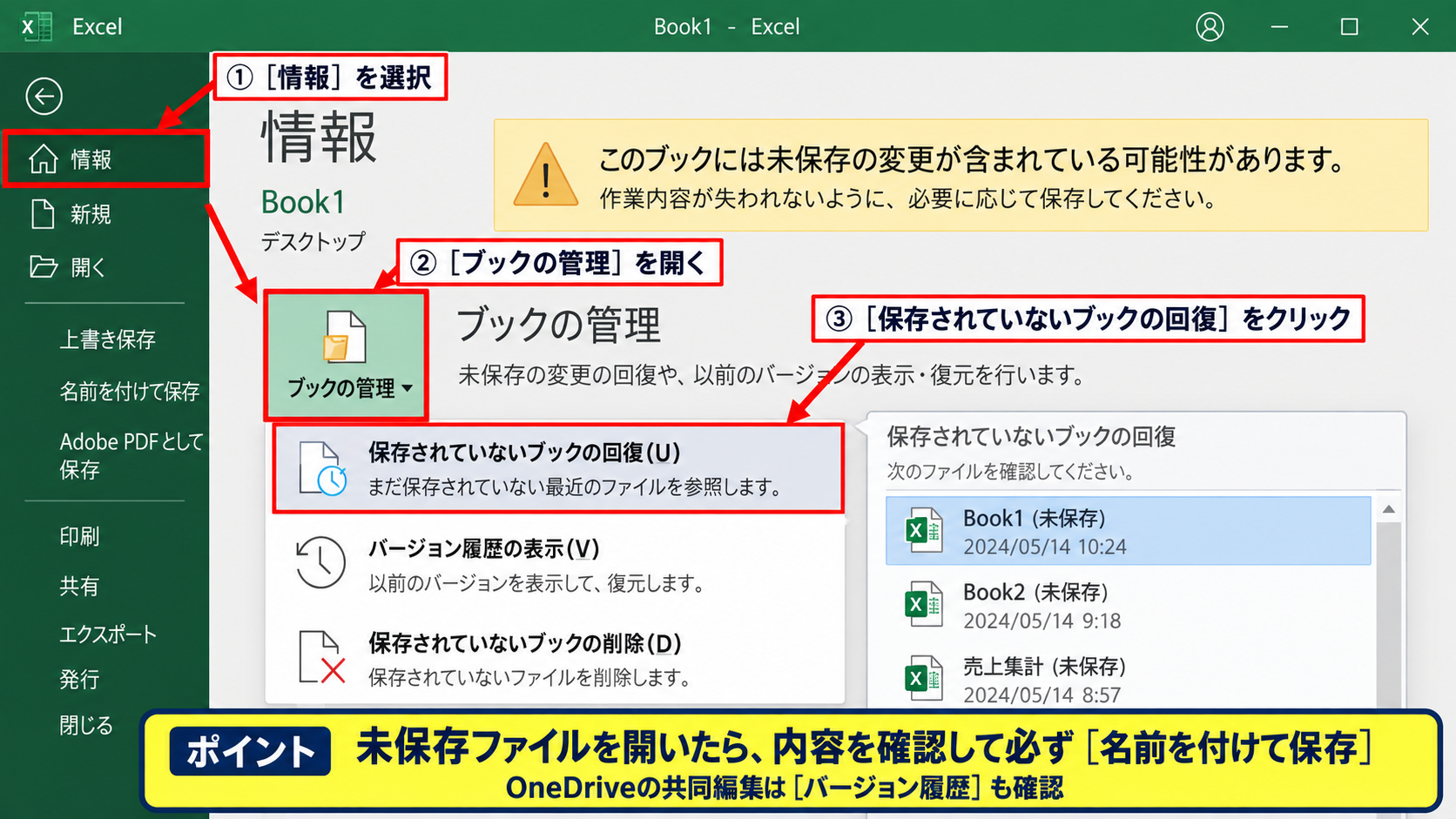
Task: Click the document-with-red-X icon for deleting unsaved books
Action: [x=321, y=657]
